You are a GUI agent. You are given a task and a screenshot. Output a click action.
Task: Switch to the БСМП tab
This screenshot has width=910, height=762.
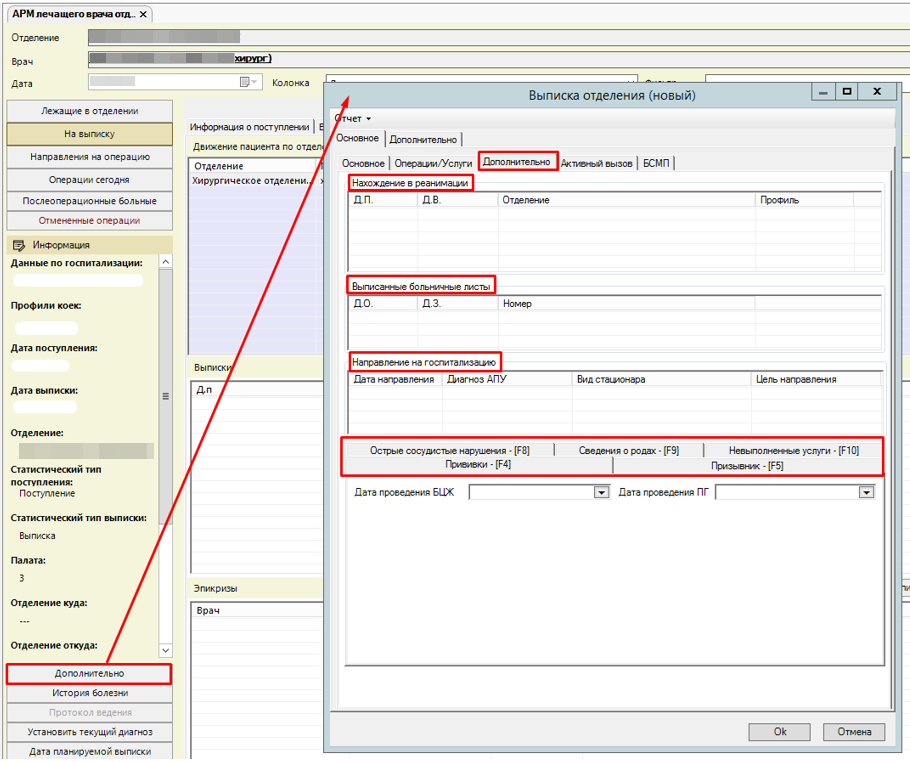pyautogui.click(x=656, y=164)
